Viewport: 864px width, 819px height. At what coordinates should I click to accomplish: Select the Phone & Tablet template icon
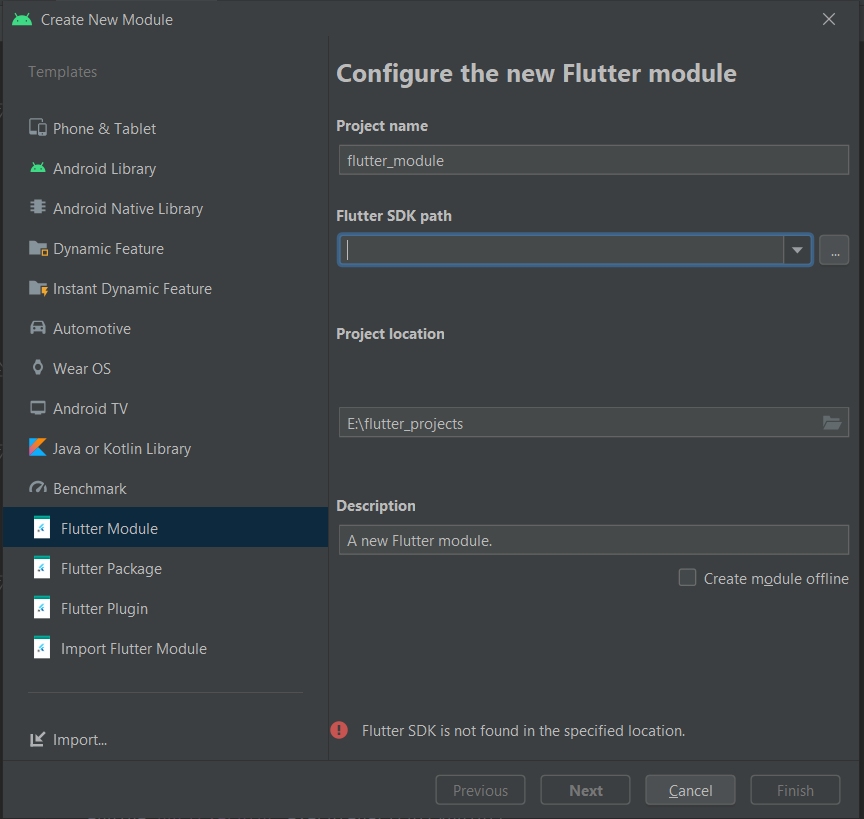pyautogui.click(x=37, y=128)
